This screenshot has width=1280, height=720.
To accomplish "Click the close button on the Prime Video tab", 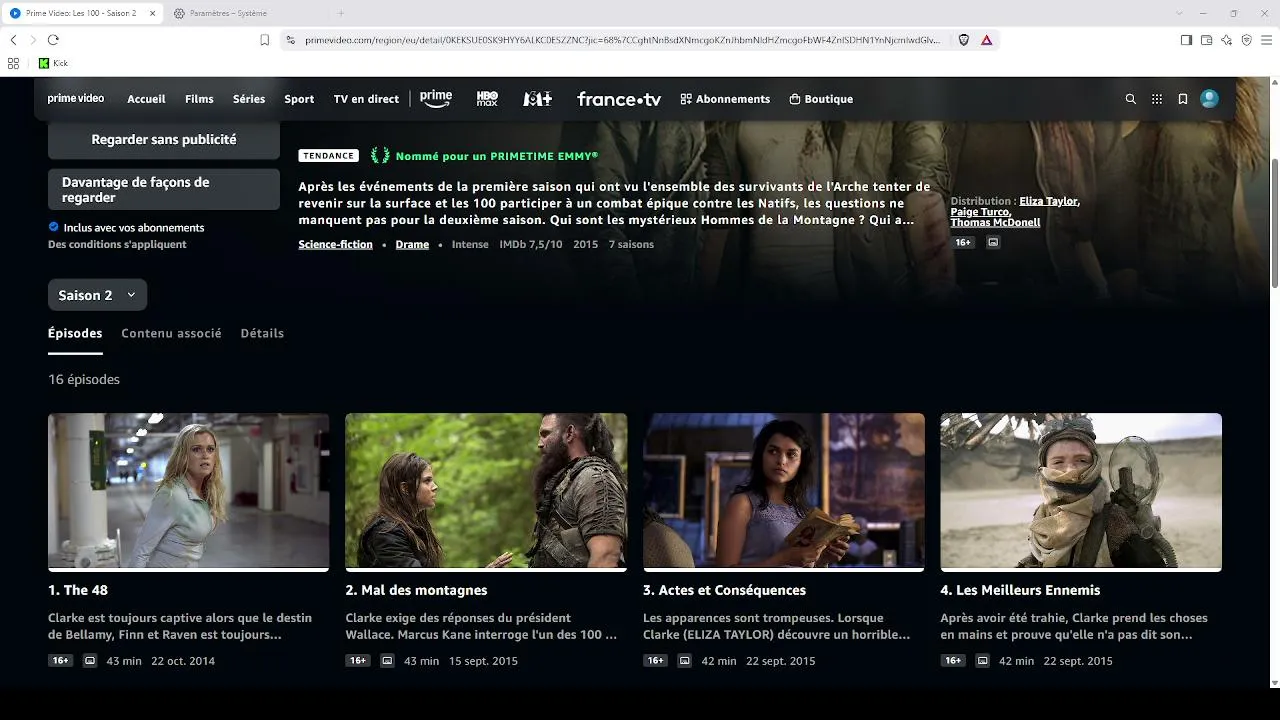I will pyautogui.click(x=152, y=13).
